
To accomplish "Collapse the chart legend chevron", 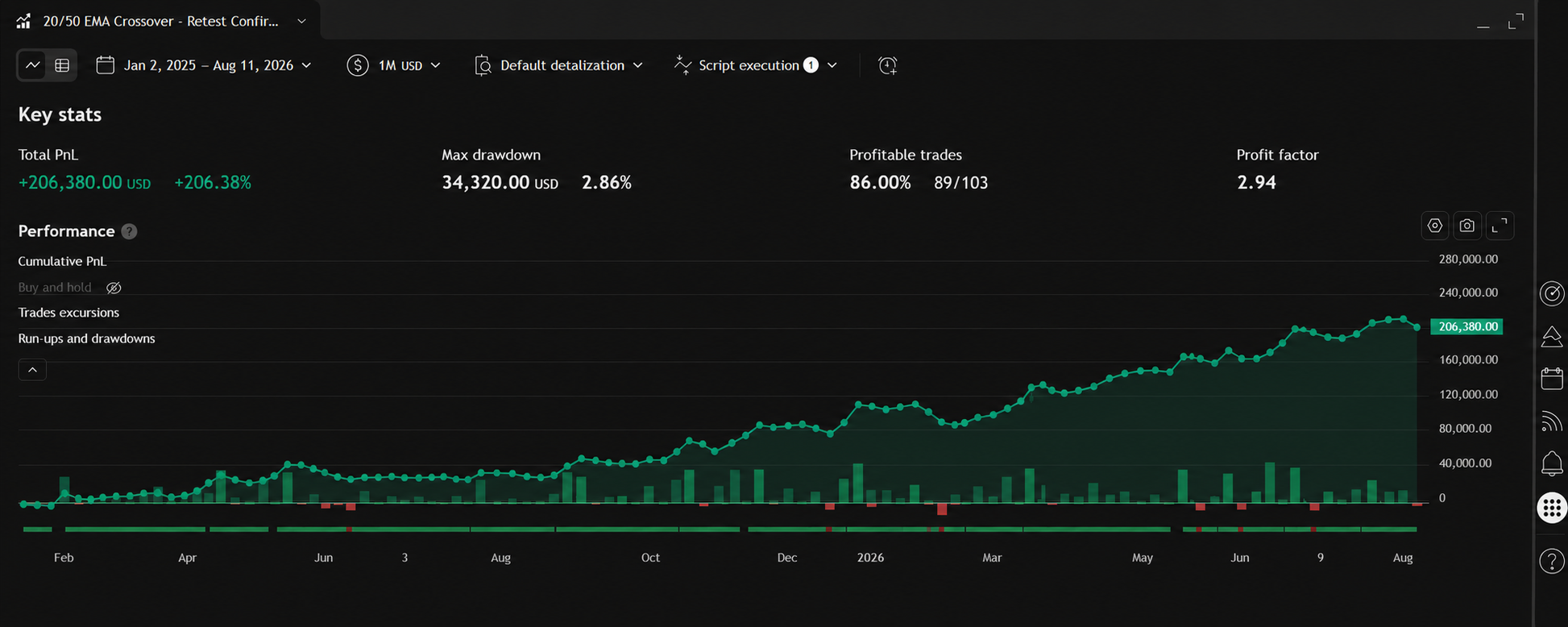I will 32,370.
